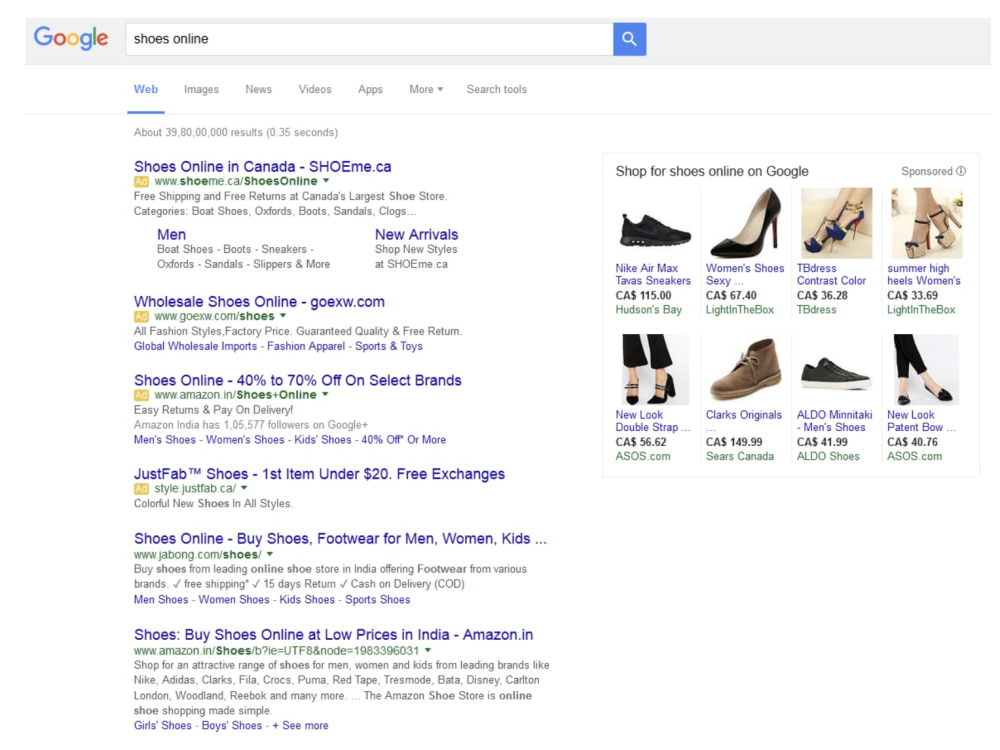Click "Girls' Shoes" link
The width and height of the screenshot is (1000, 750).
point(163,726)
